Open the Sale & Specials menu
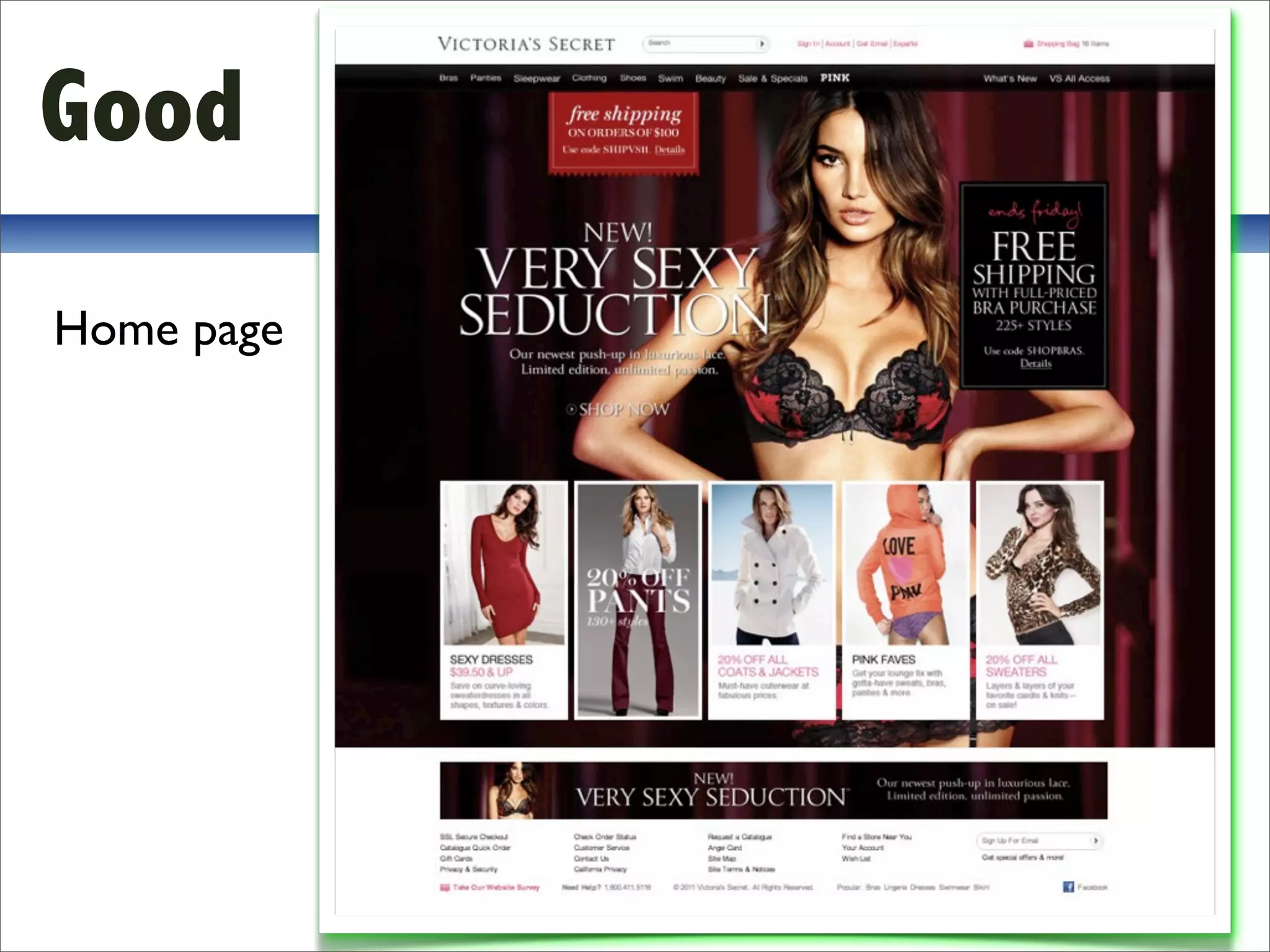The height and width of the screenshot is (952, 1270). click(x=773, y=79)
